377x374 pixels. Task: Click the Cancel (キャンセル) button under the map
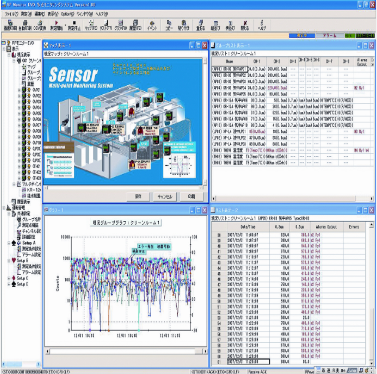(x=164, y=196)
